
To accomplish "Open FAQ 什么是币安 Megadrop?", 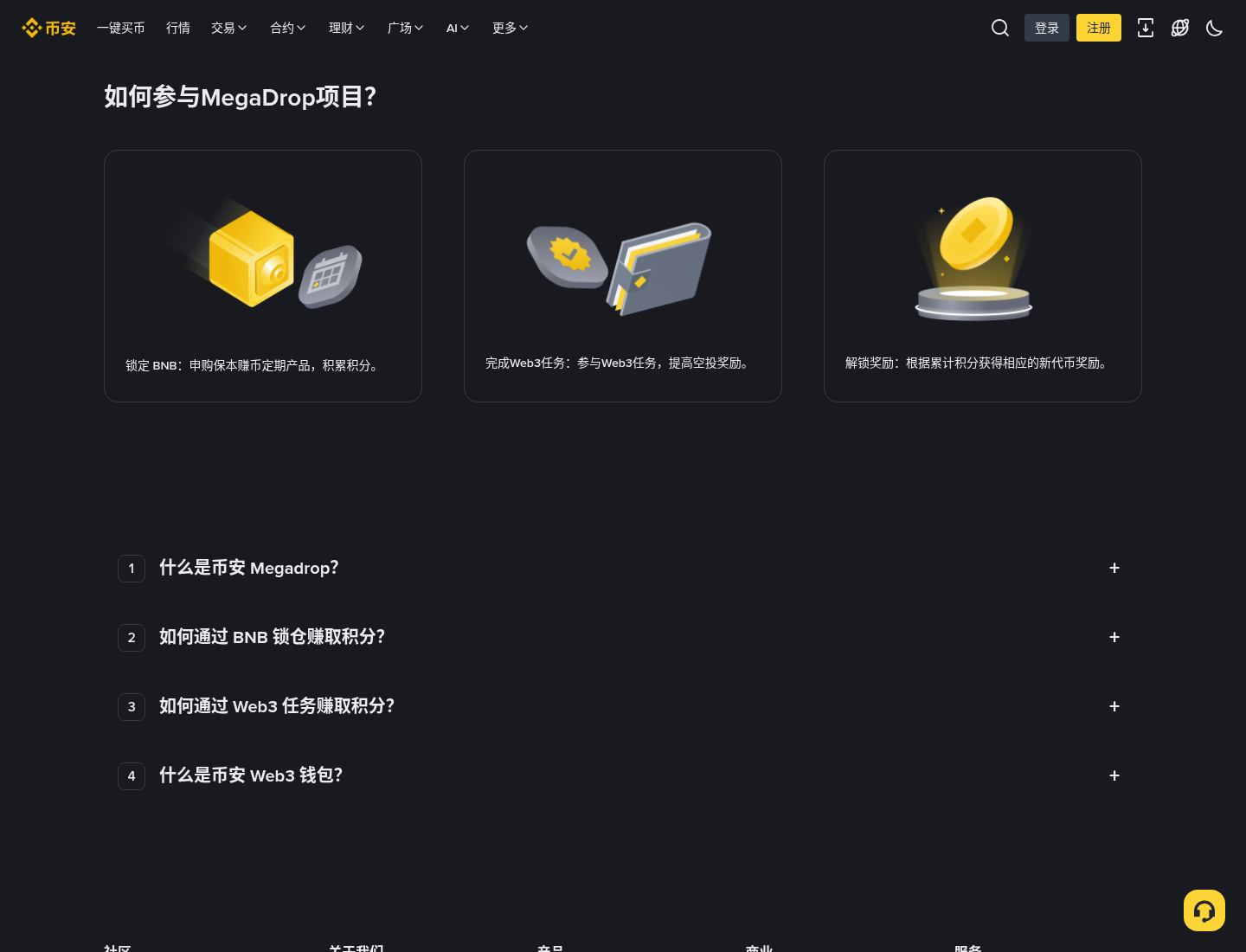I will tap(249, 568).
